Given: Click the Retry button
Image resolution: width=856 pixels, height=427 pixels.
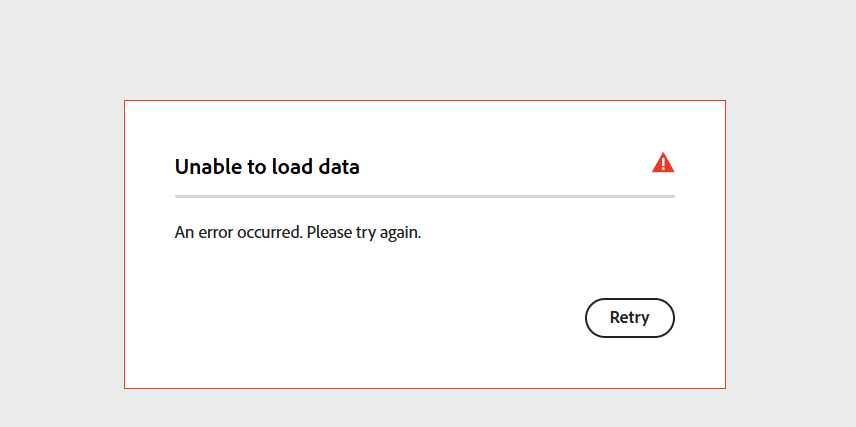Looking at the screenshot, I should 629,318.
